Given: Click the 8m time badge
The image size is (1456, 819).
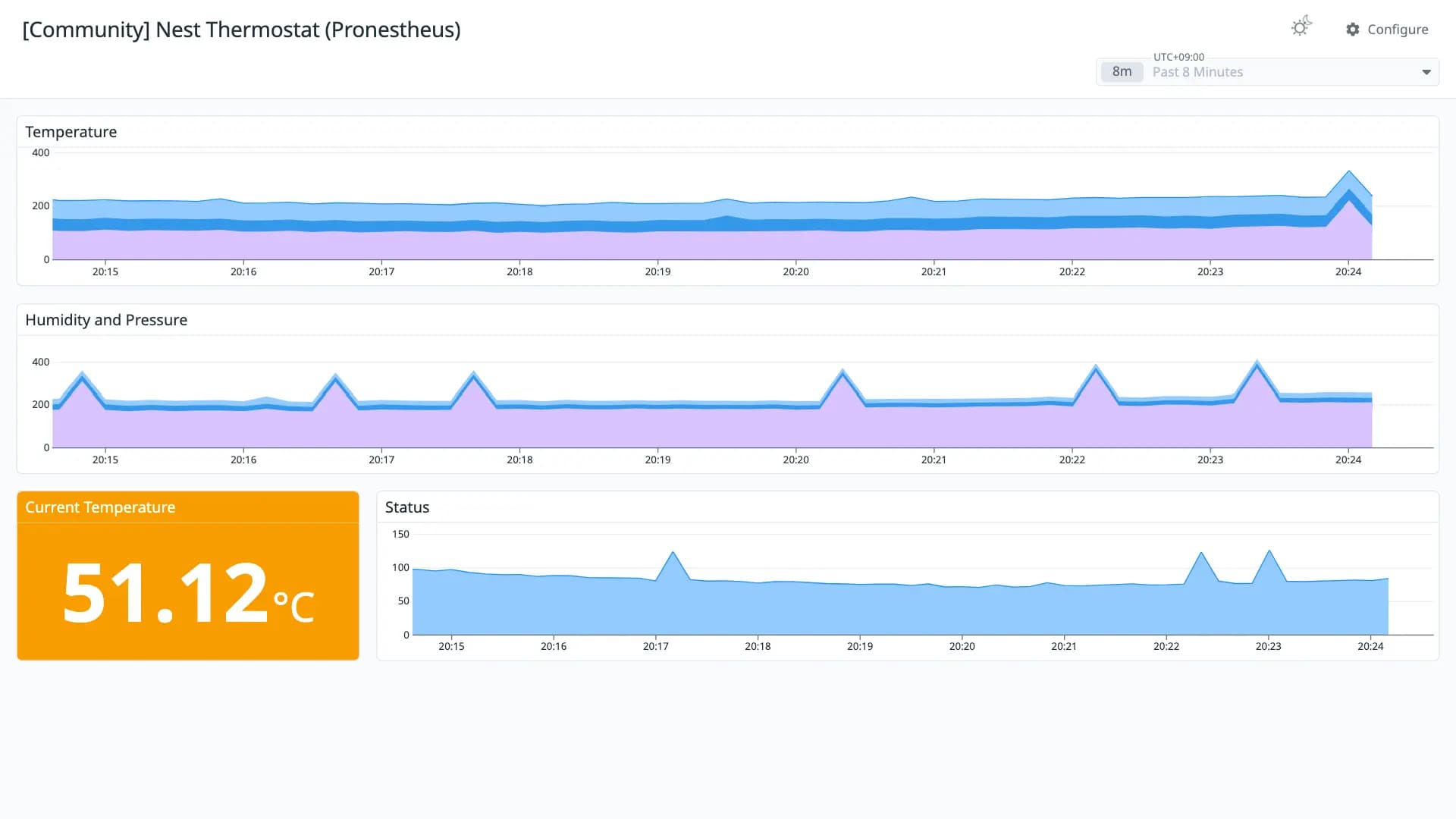Looking at the screenshot, I should tap(1122, 71).
